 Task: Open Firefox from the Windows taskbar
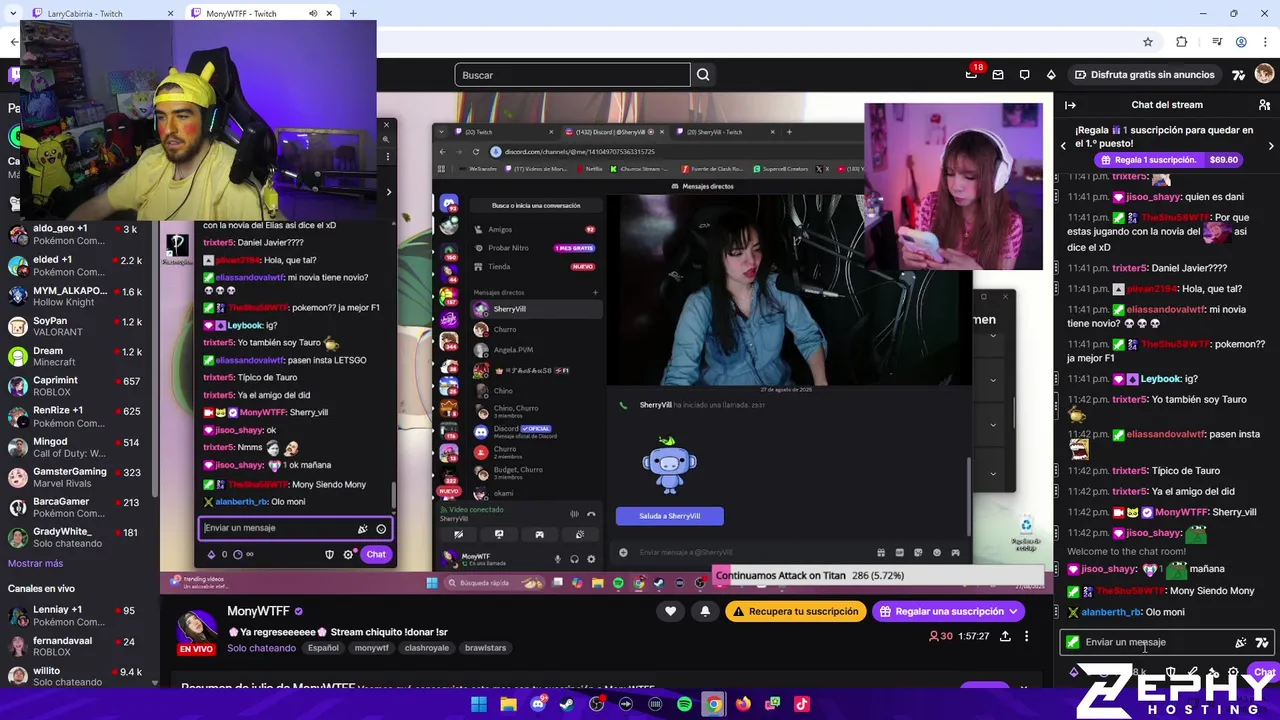[743, 704]
